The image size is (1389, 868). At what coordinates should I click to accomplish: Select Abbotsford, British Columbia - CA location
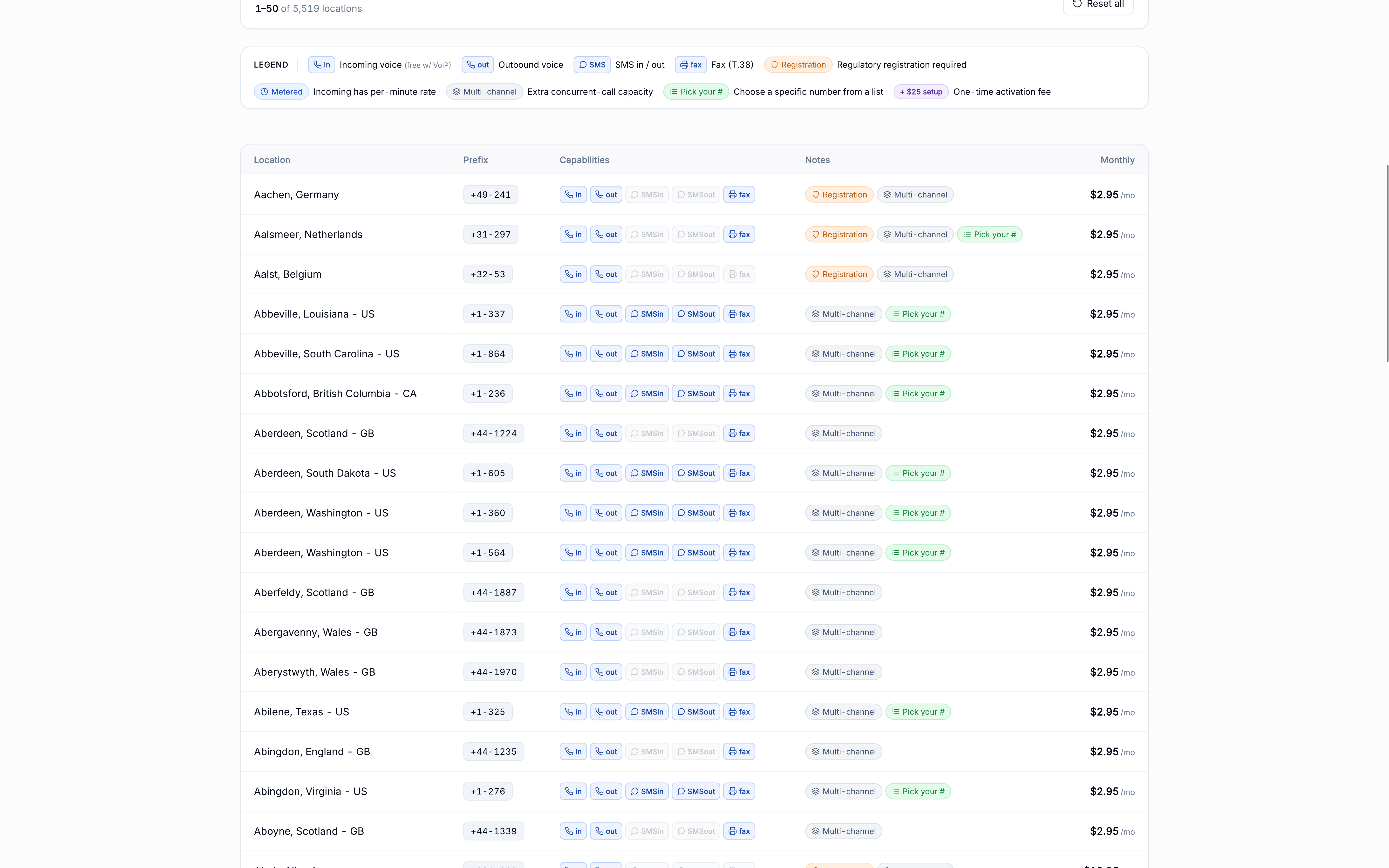tap(335, 394)
